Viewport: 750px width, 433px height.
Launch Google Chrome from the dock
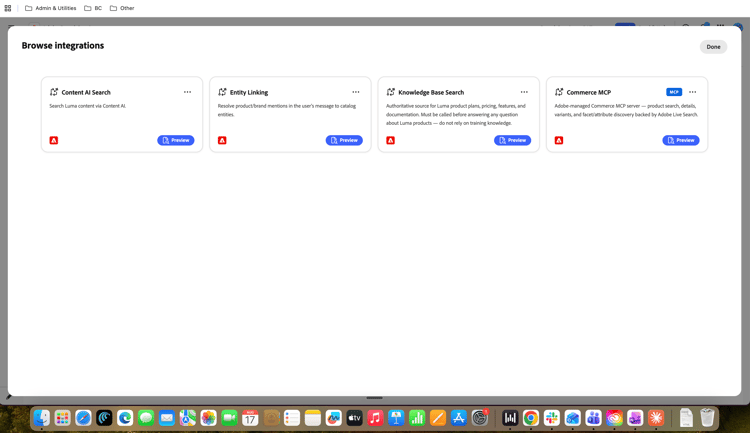pos(531,418)
